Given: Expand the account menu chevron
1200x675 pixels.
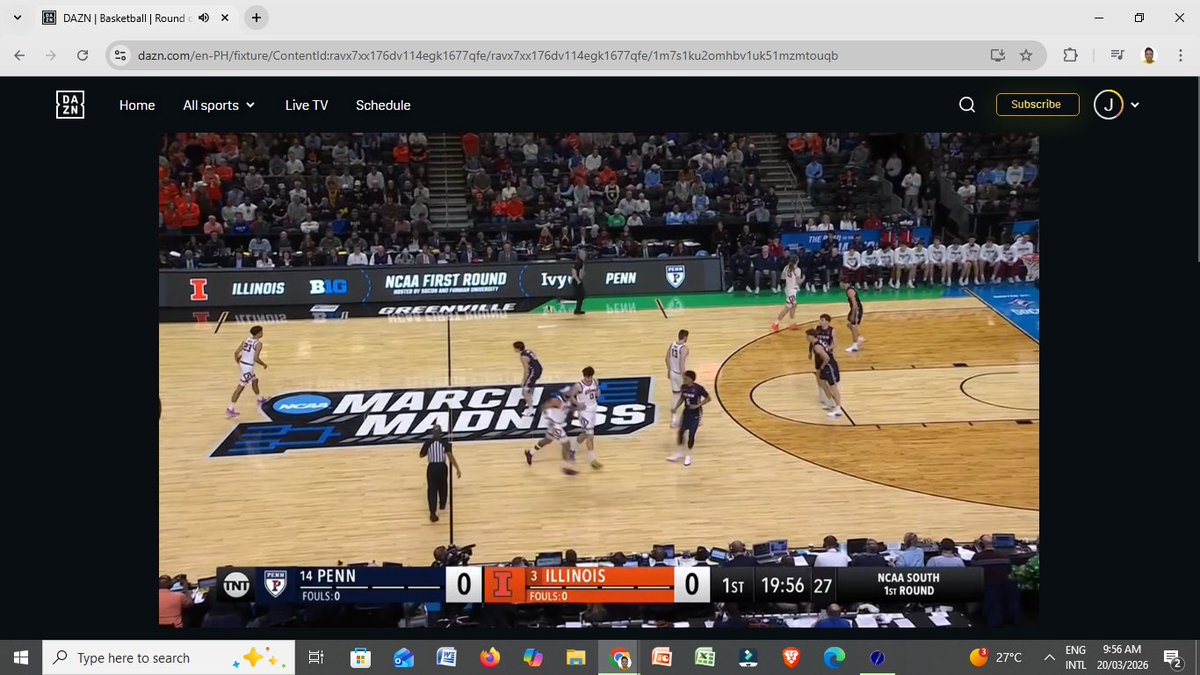Looking at the screenshot, I should 1135,105.
